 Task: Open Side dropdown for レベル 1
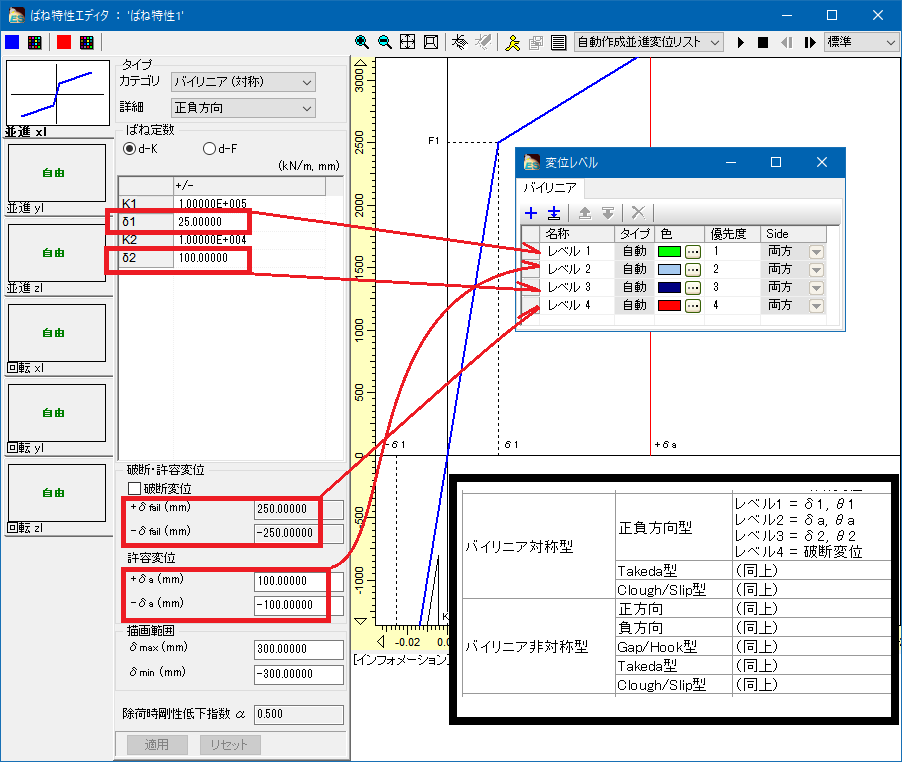[x=816, y=252]
